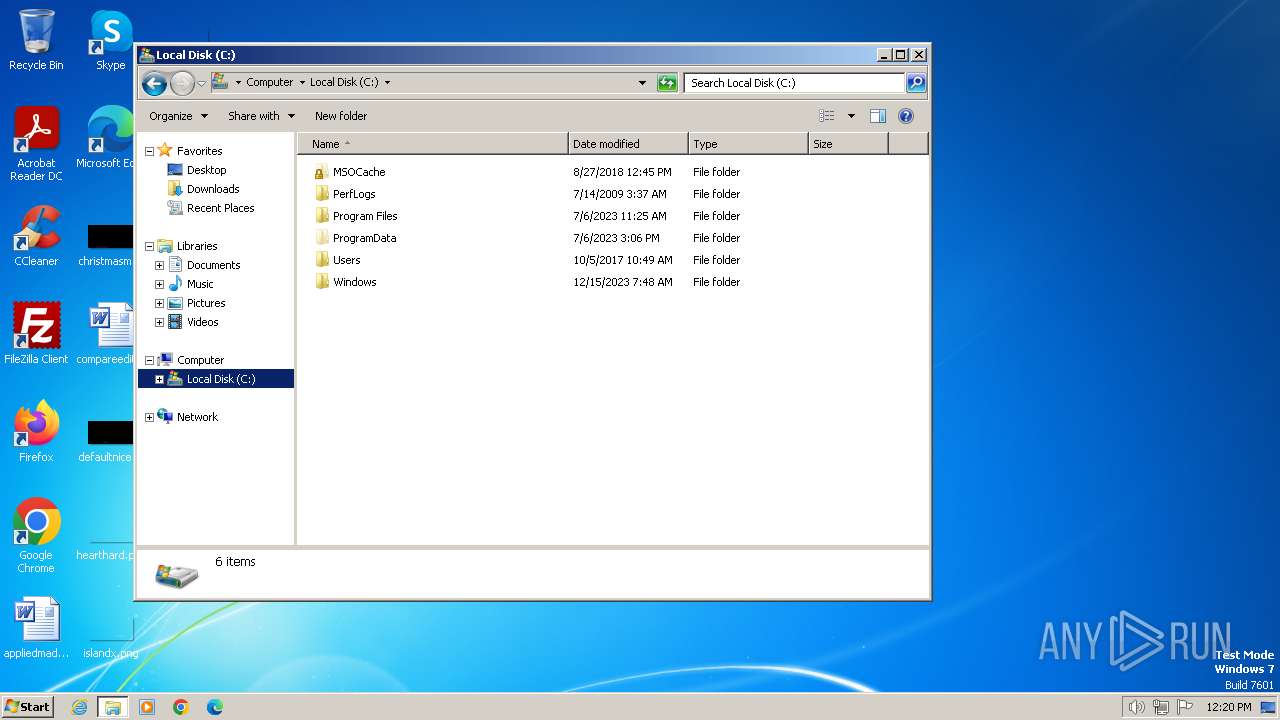Open FileZilla Client desktop icon
The height and width of the screenshot is (720, 1280).
(x=36, y=334)
